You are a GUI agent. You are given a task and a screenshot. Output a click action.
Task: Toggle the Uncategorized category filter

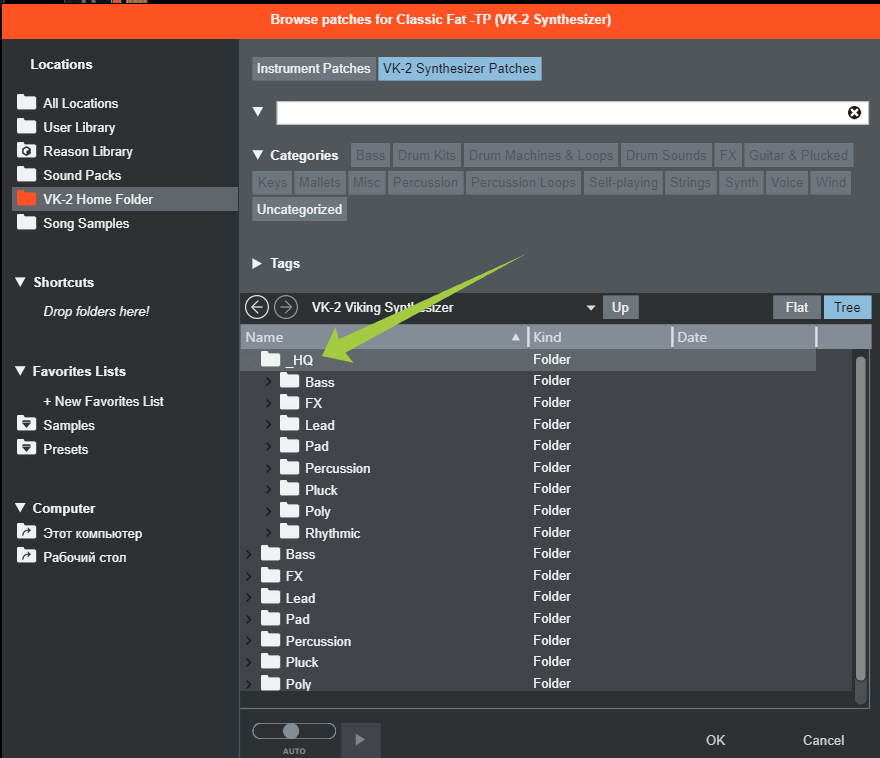(299, 209)
